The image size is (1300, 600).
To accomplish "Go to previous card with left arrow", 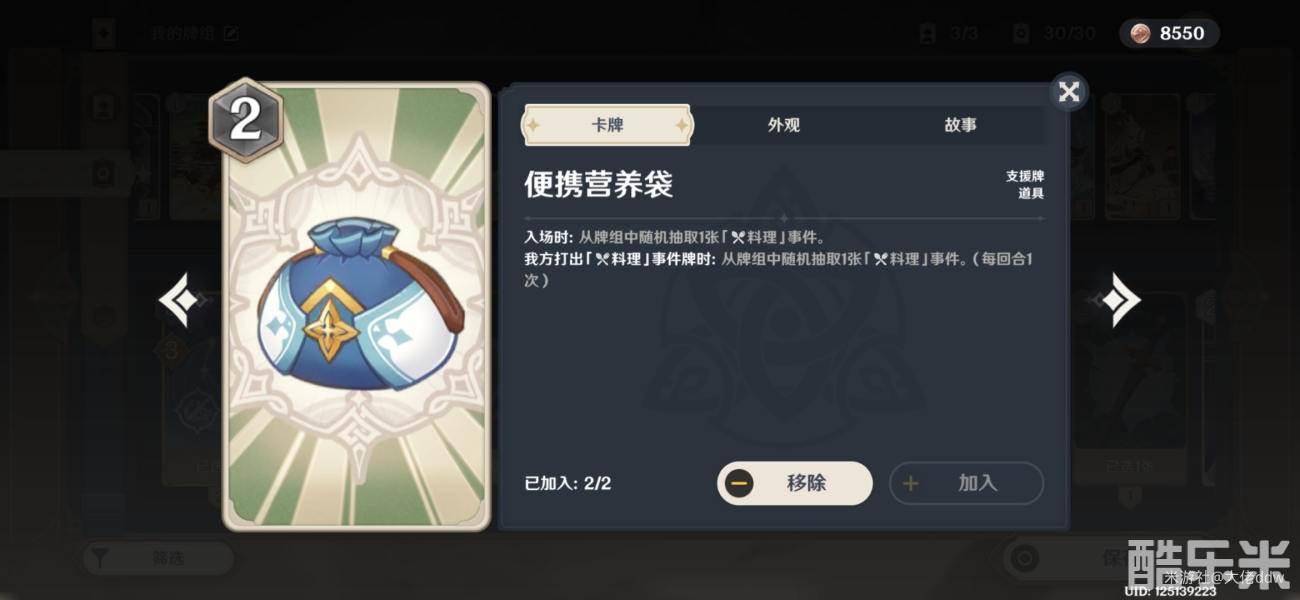I will [180, 300].
